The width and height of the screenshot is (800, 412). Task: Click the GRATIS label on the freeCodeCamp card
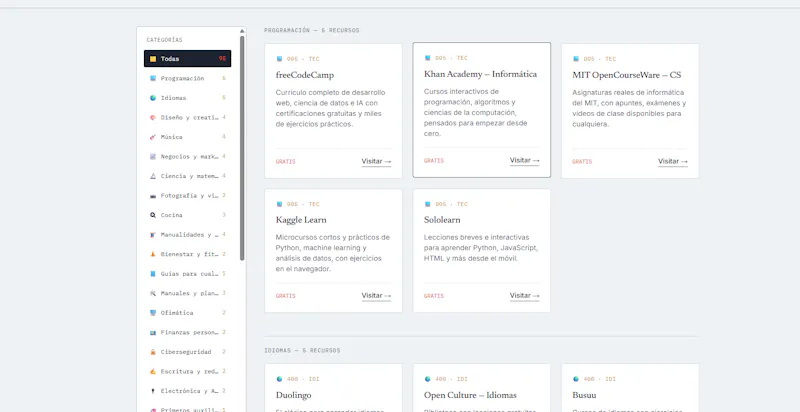(286, 162)
